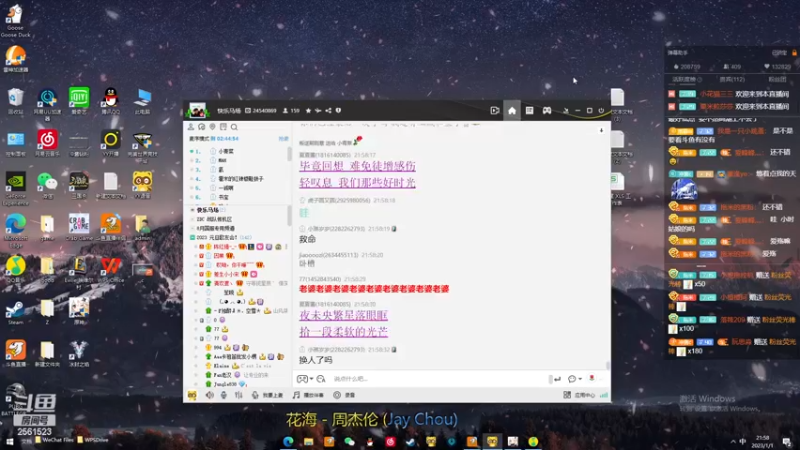This screenshot has width=800, height=450.
Task: Toggle the speaker volume in the bottom bar
Action: pyautogui.click(x=209, y=395)
